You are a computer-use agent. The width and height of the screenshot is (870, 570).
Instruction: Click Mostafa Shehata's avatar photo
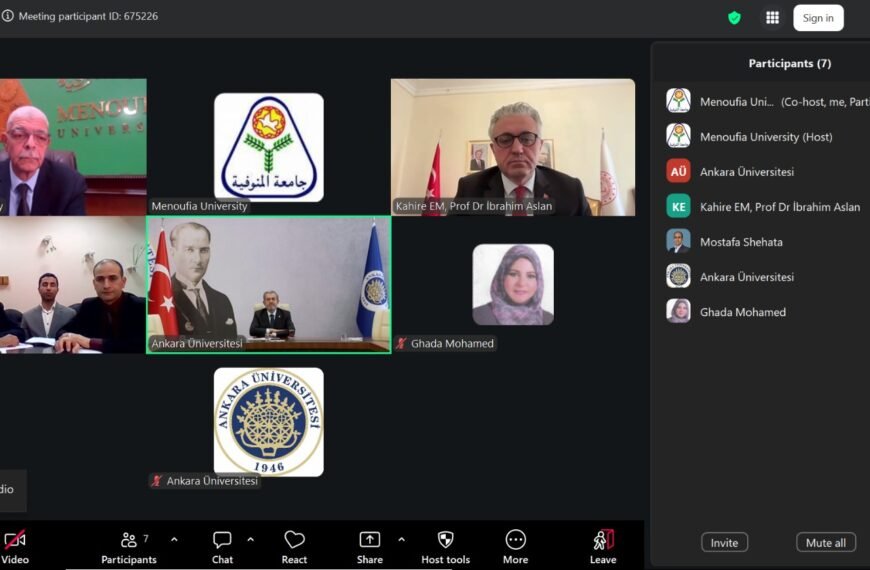click(678, 241)
